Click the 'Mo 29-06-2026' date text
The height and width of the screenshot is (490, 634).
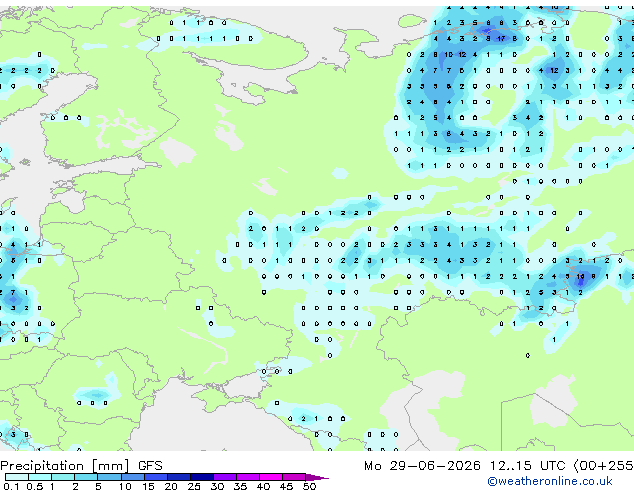point(423,466)
